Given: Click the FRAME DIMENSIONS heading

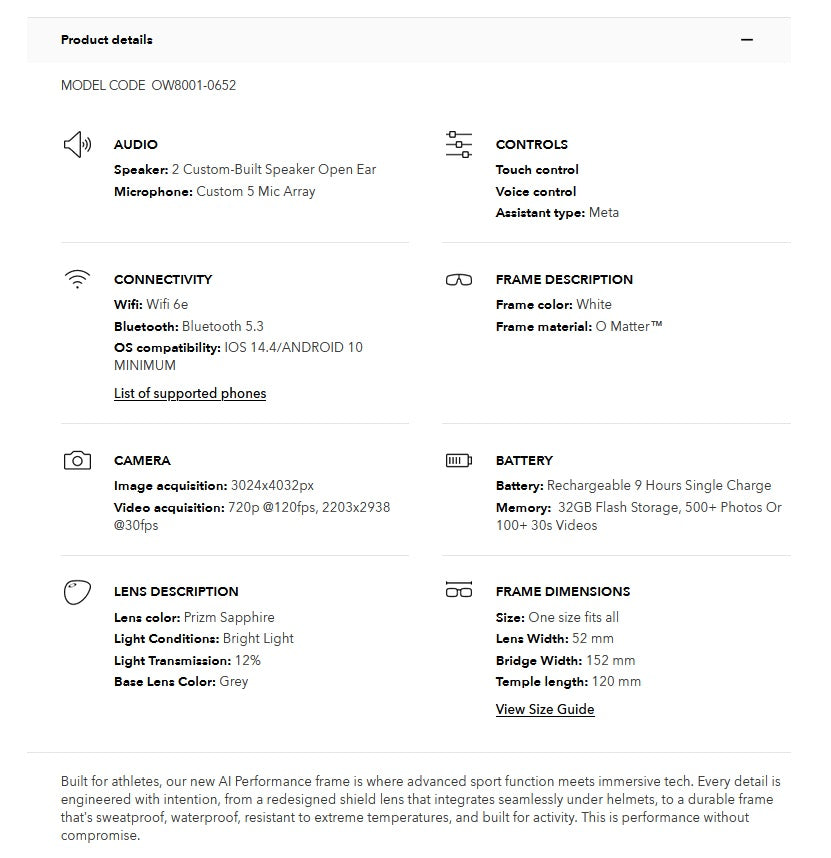Looking at the screenshot, I should (563, 592).
